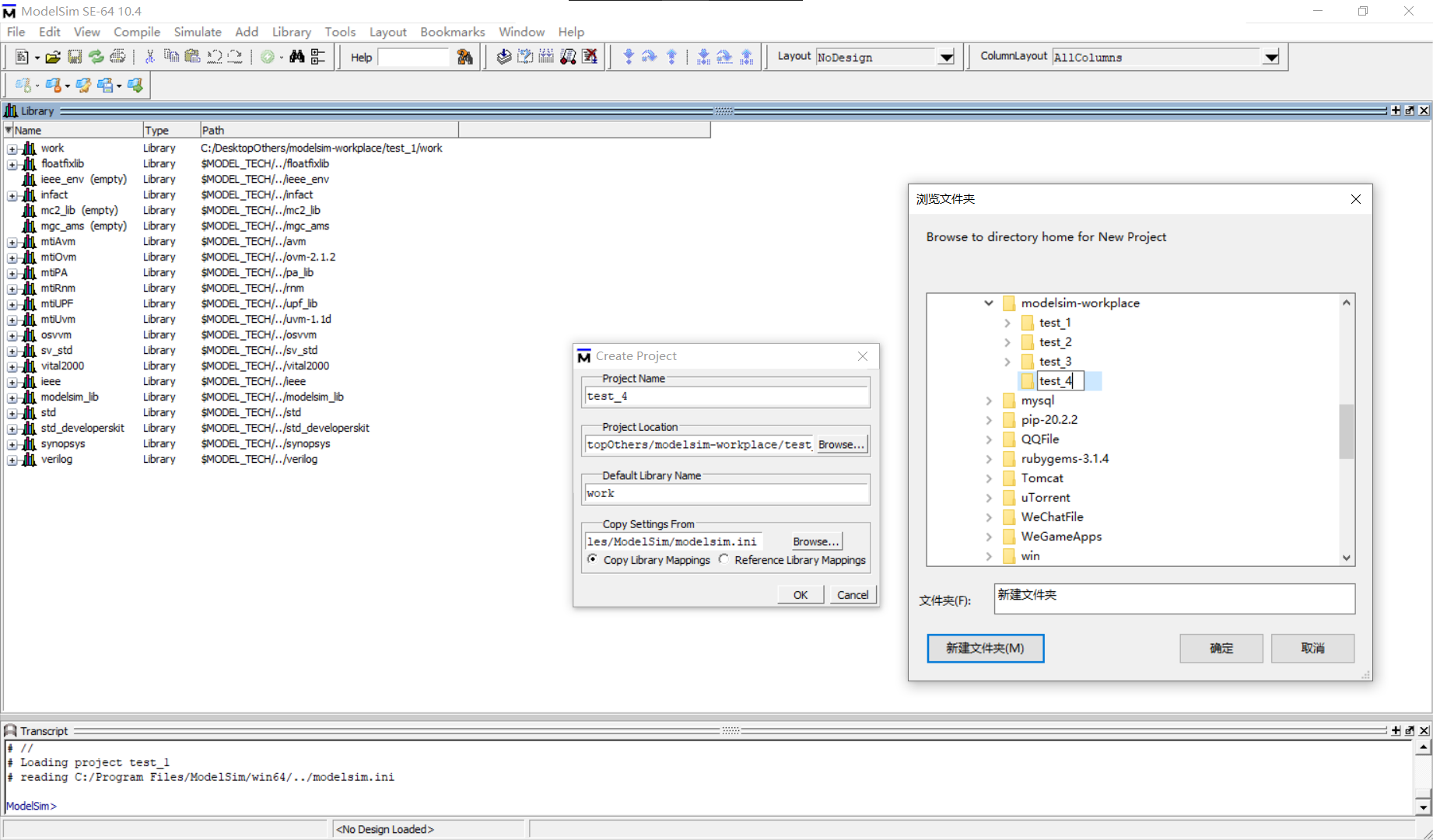This screenshot has height=840, width=1433.
Task: Click the 确定 button
Action: [x=1221, y=648]
